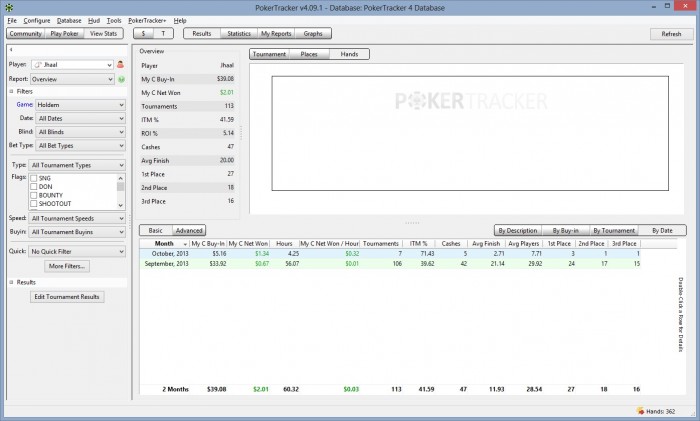The height and width of the screenshot is (421, 700).
Task: Open the Tools menu
Action: coord(114,21)
